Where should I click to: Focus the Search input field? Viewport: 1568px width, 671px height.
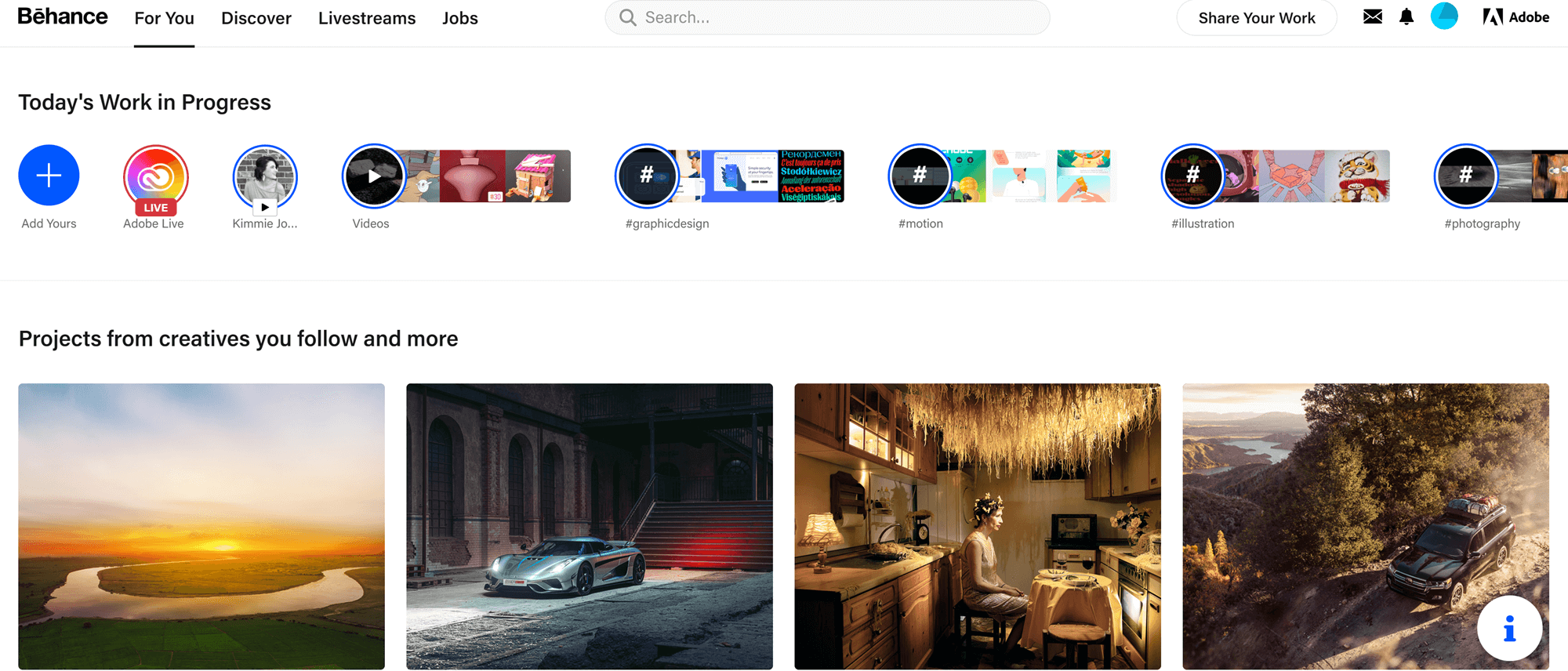tap(827, 17)
